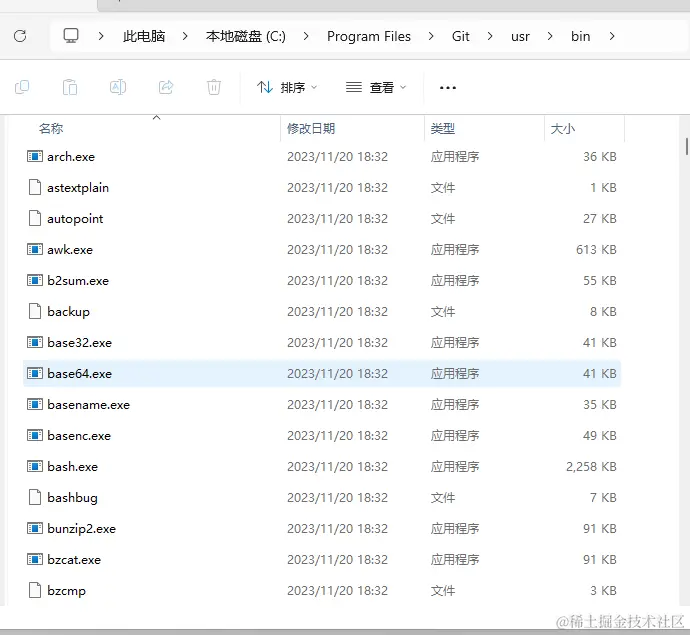Open the 查看 view dropdown
Image resolution: width=690 pixels, height=635 pixels.
376,87
